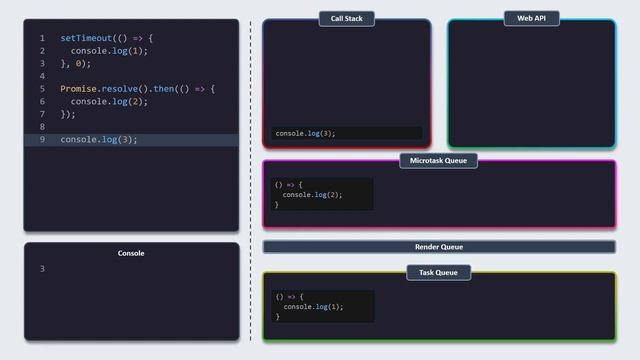Image resolution: width=640 pixels, height=360 pixels.
Task: Select the console.log(3); item in Call Stack
Action: [x=347, y=133]
